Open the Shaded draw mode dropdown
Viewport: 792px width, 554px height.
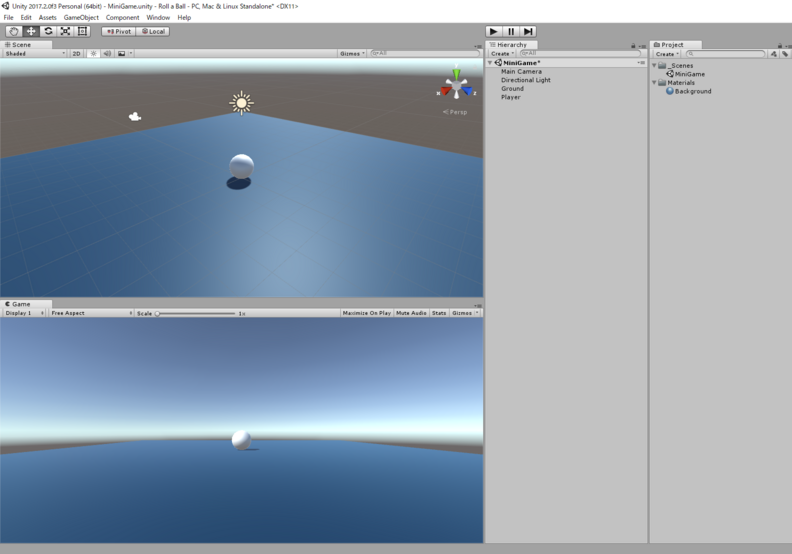35,54
